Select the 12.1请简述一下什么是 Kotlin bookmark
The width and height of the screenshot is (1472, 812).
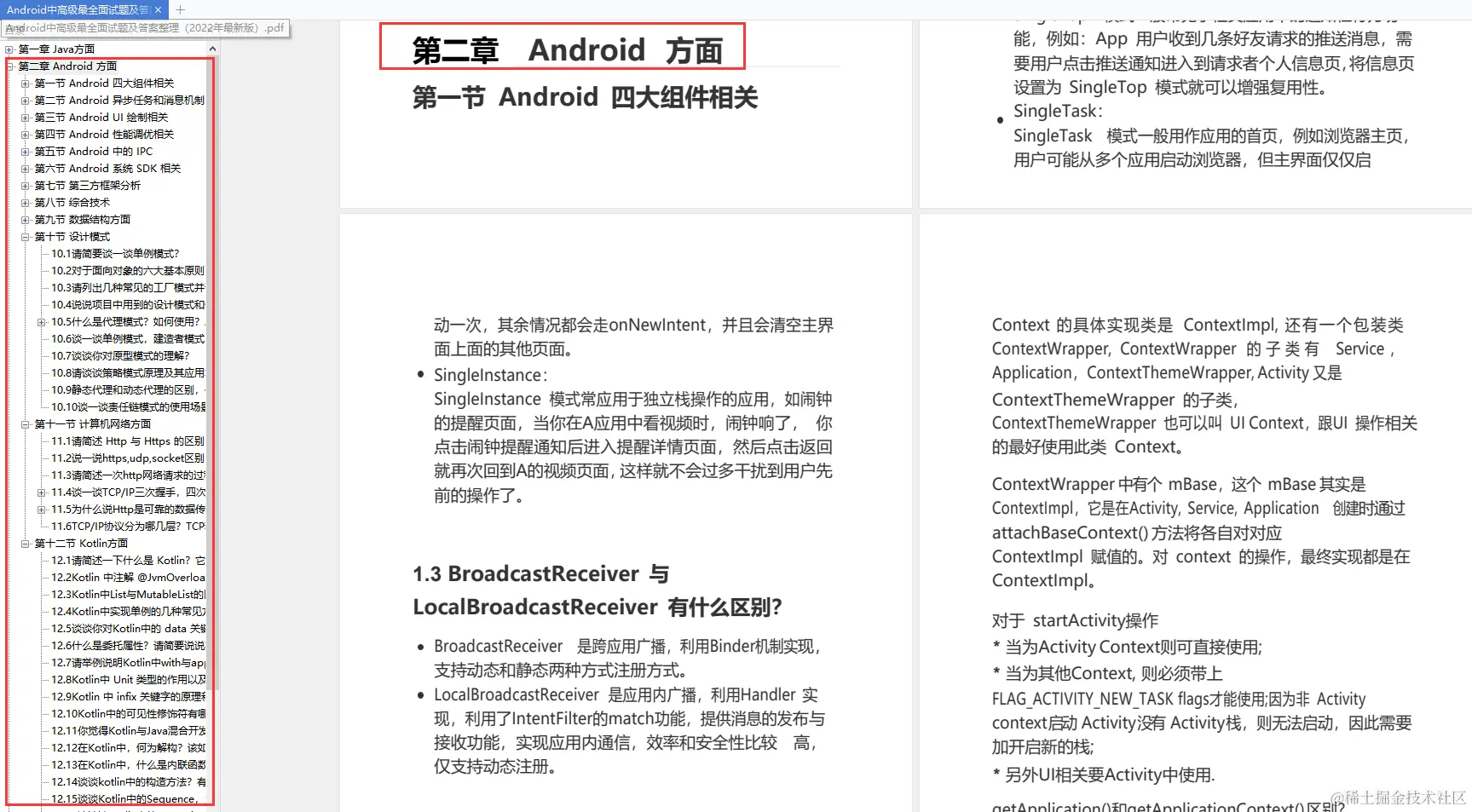tap(119, 560)
